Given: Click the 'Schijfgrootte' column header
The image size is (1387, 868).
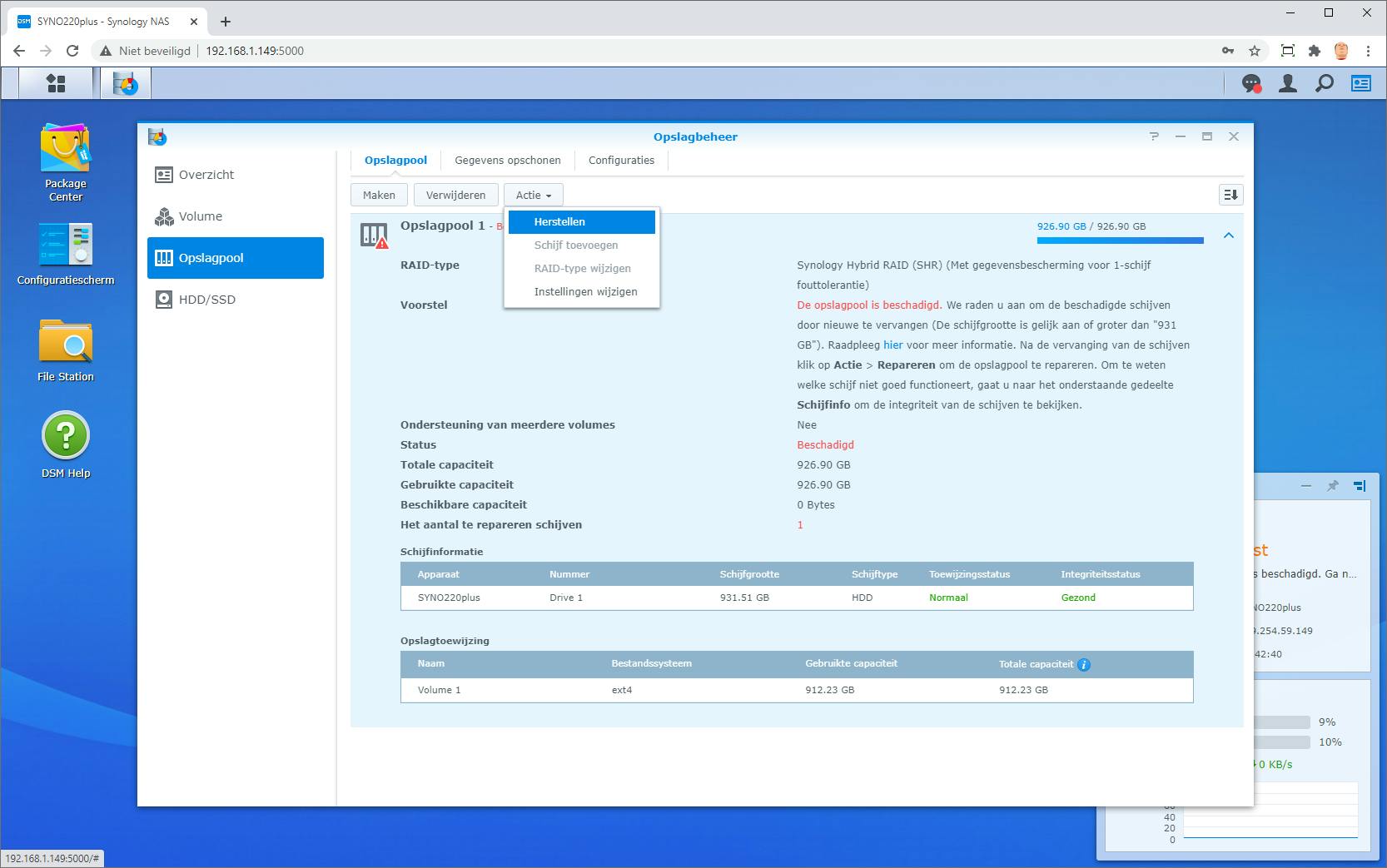Looking at the screenshot, I should 749,574.
